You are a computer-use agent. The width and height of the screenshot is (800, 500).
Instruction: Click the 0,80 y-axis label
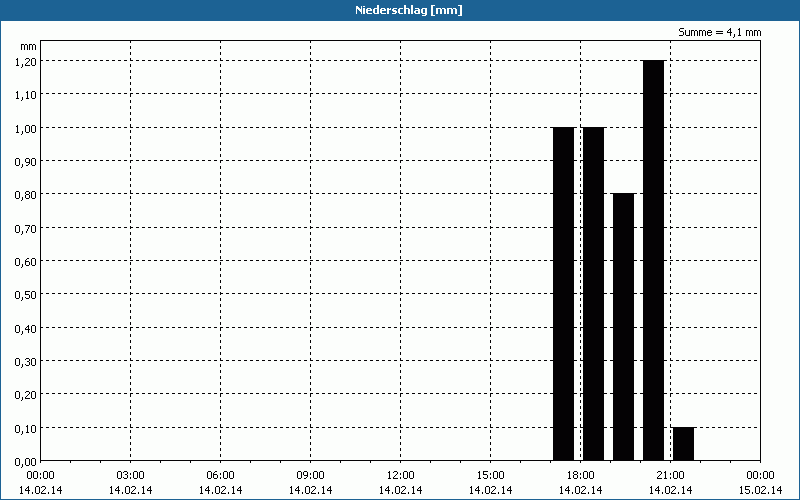click(x=26, y=194)
